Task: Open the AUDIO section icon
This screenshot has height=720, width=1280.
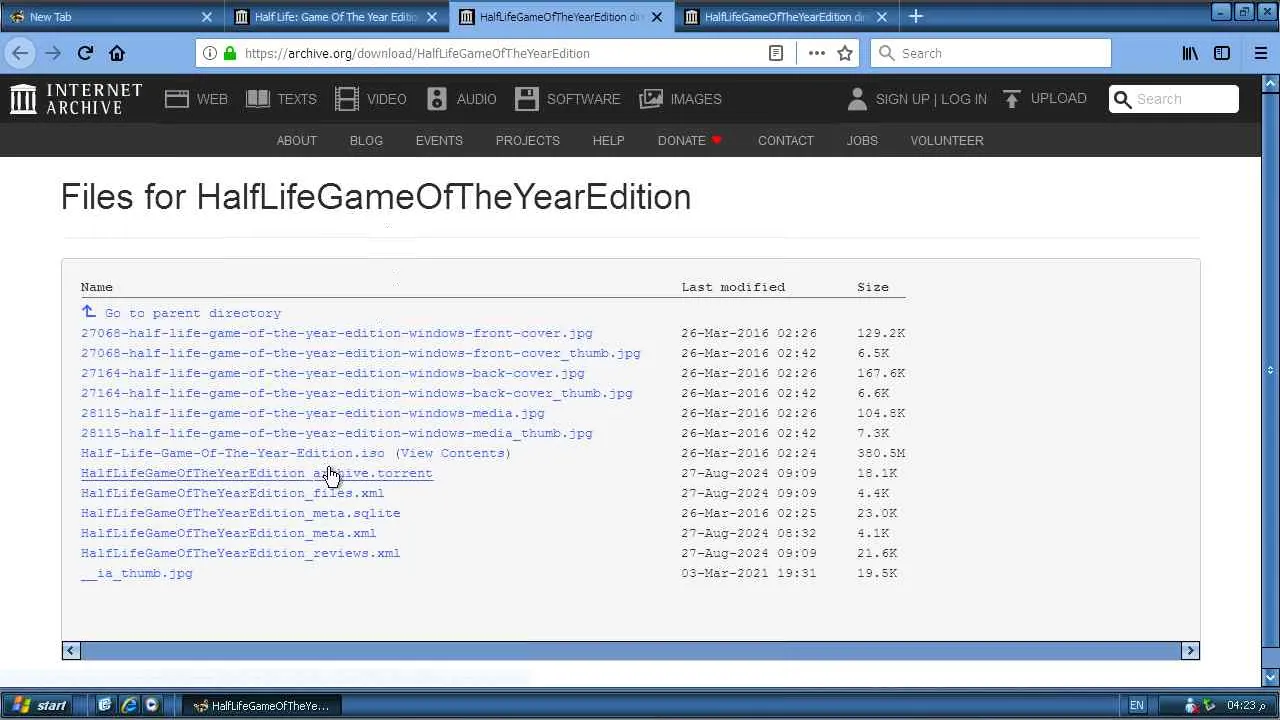Action: click(x=437, y=99)
